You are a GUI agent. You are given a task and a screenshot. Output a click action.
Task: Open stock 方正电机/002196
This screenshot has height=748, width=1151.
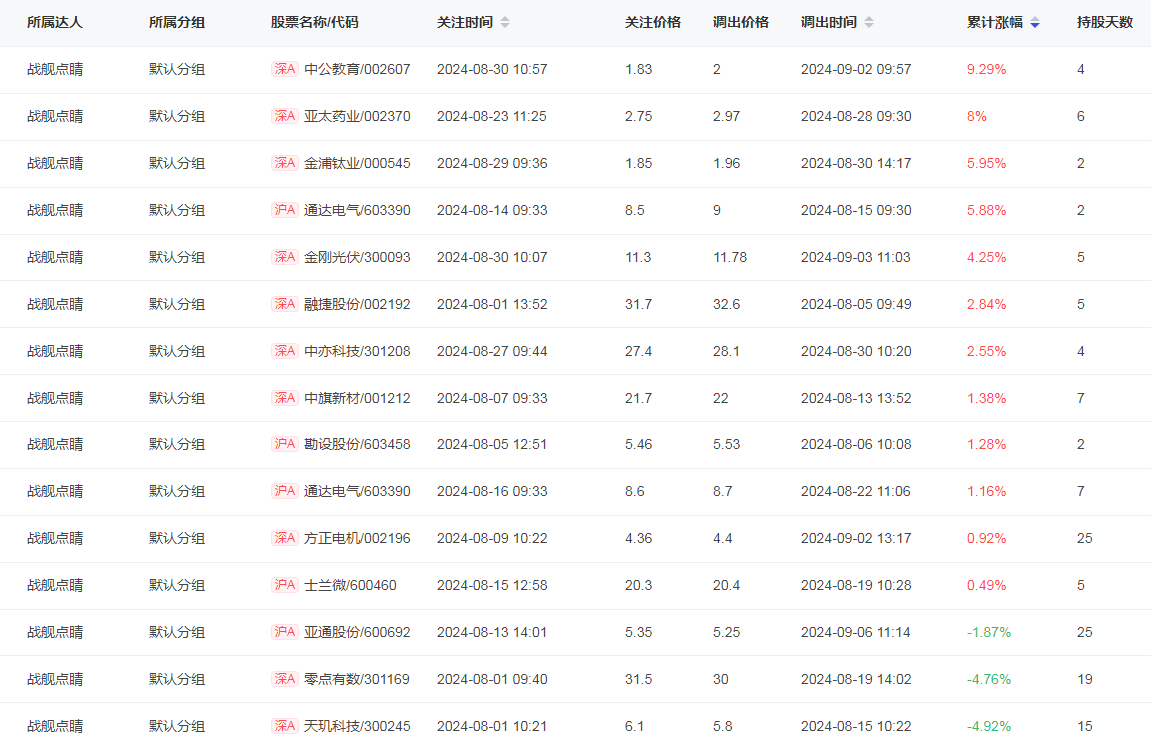click(357, 538)
